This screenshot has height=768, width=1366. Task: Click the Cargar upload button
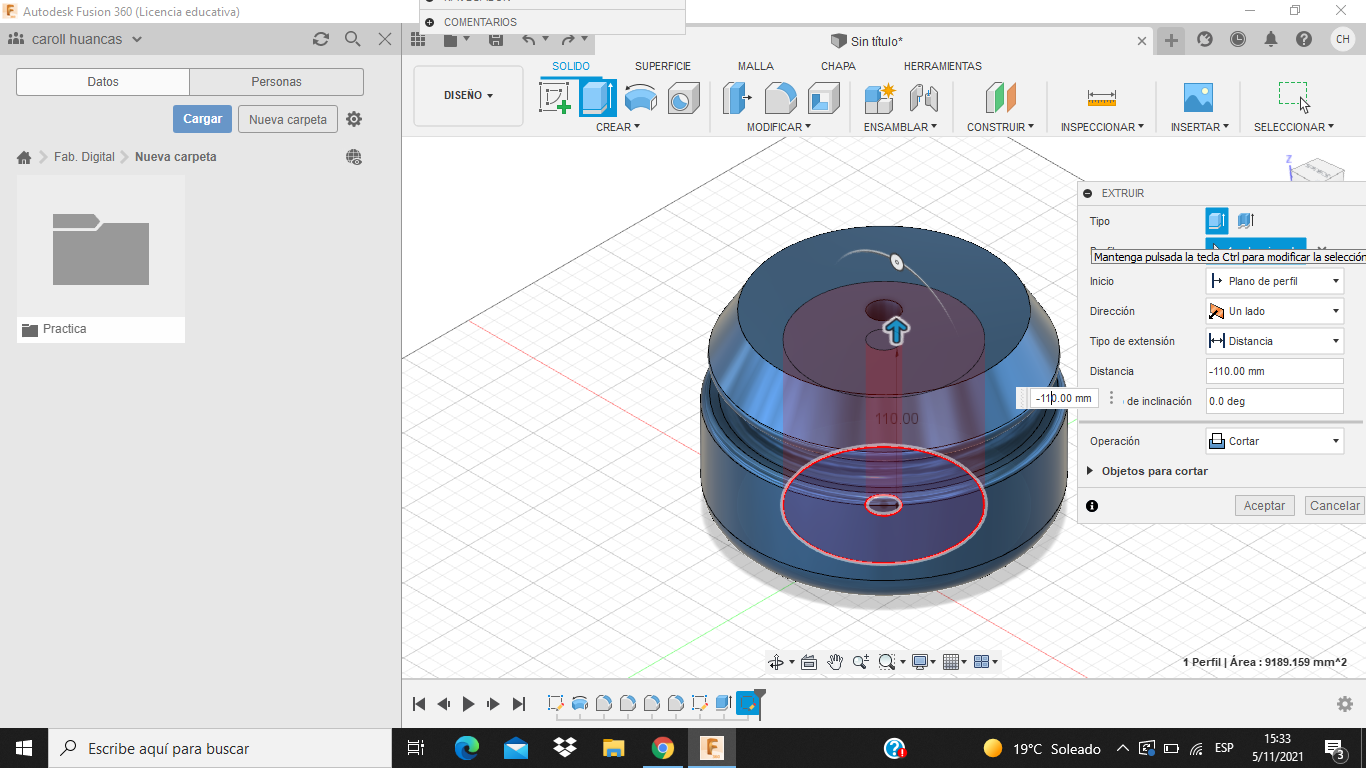coord(202,119)
